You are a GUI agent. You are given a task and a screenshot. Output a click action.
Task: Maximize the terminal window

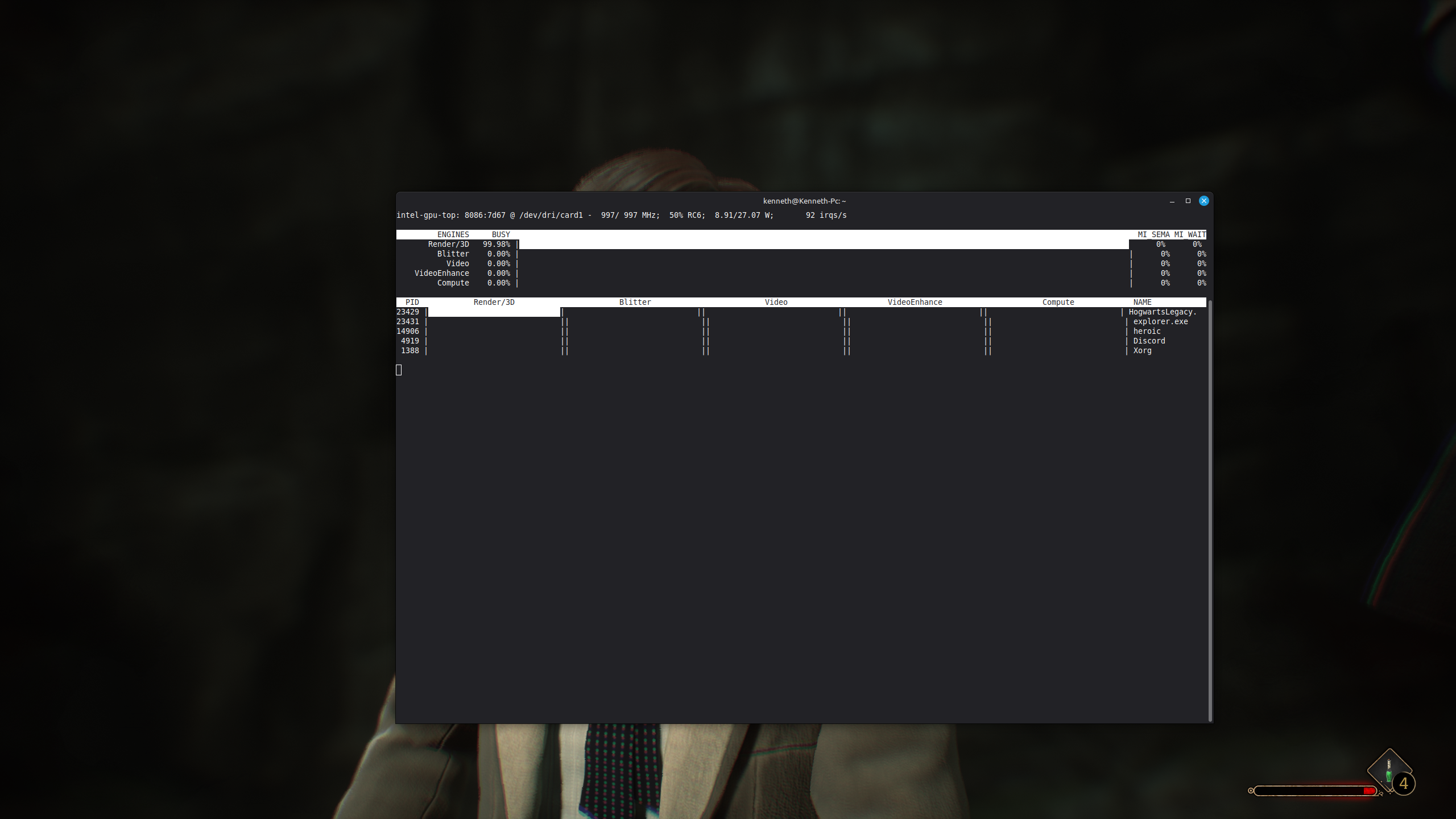1188,201
